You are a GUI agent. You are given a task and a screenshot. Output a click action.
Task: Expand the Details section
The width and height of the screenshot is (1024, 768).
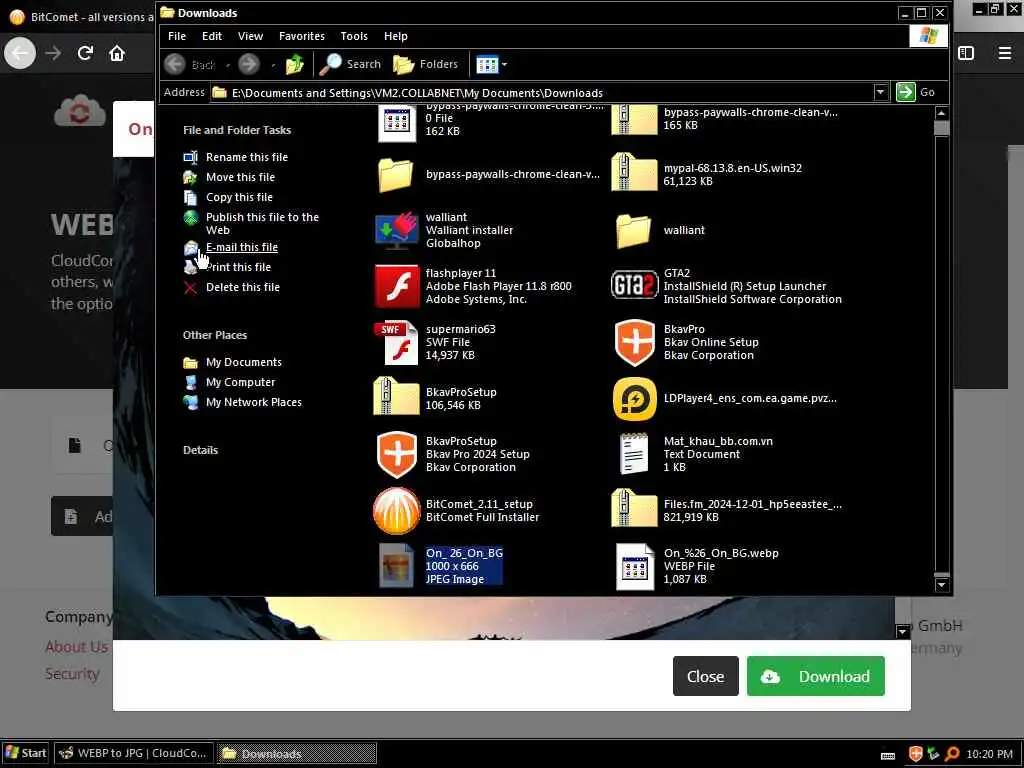pyautogui.click(x=200, y=450)
